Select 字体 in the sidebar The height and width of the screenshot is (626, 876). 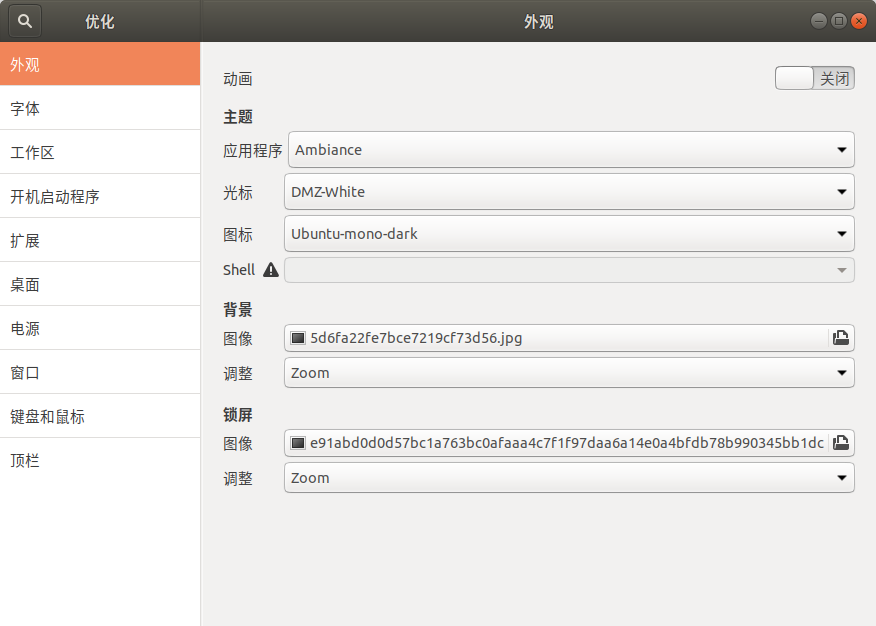coord(100,108)
